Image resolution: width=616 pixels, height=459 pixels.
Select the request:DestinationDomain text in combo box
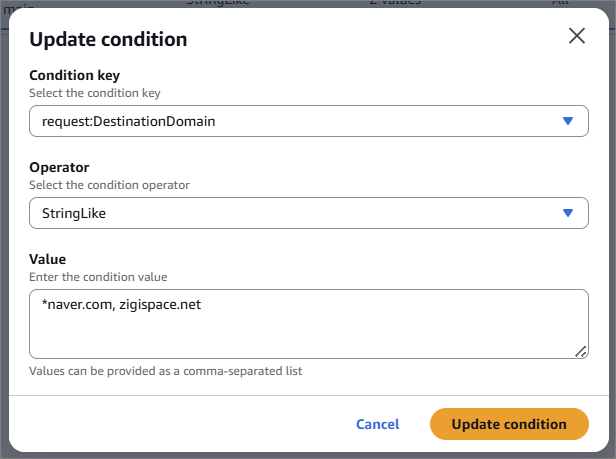point(128,121)
